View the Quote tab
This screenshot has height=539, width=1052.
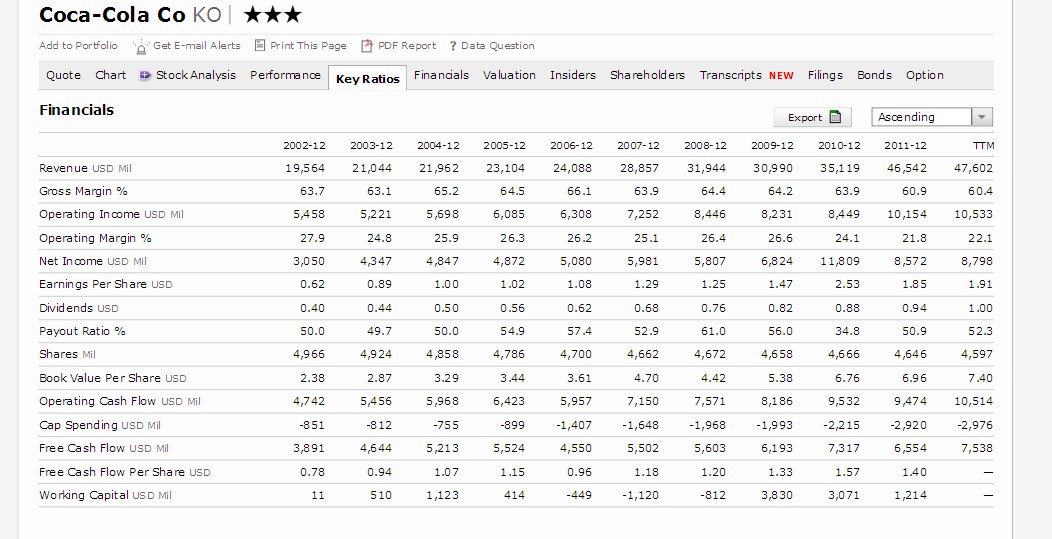tap(64, 75)
